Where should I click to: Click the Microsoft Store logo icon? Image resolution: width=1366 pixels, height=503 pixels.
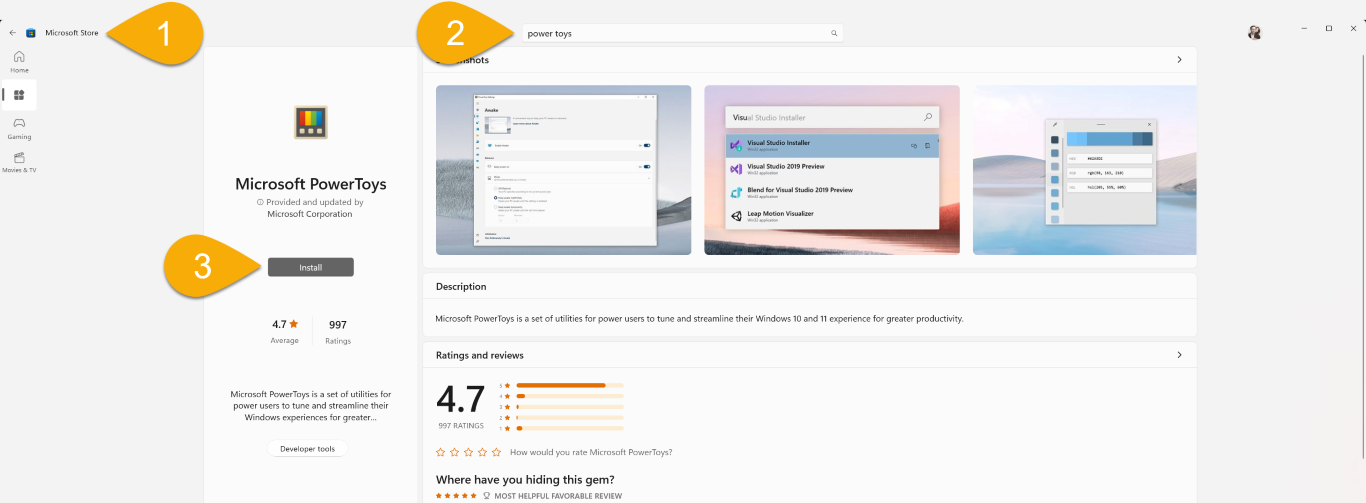coord(31,33)
